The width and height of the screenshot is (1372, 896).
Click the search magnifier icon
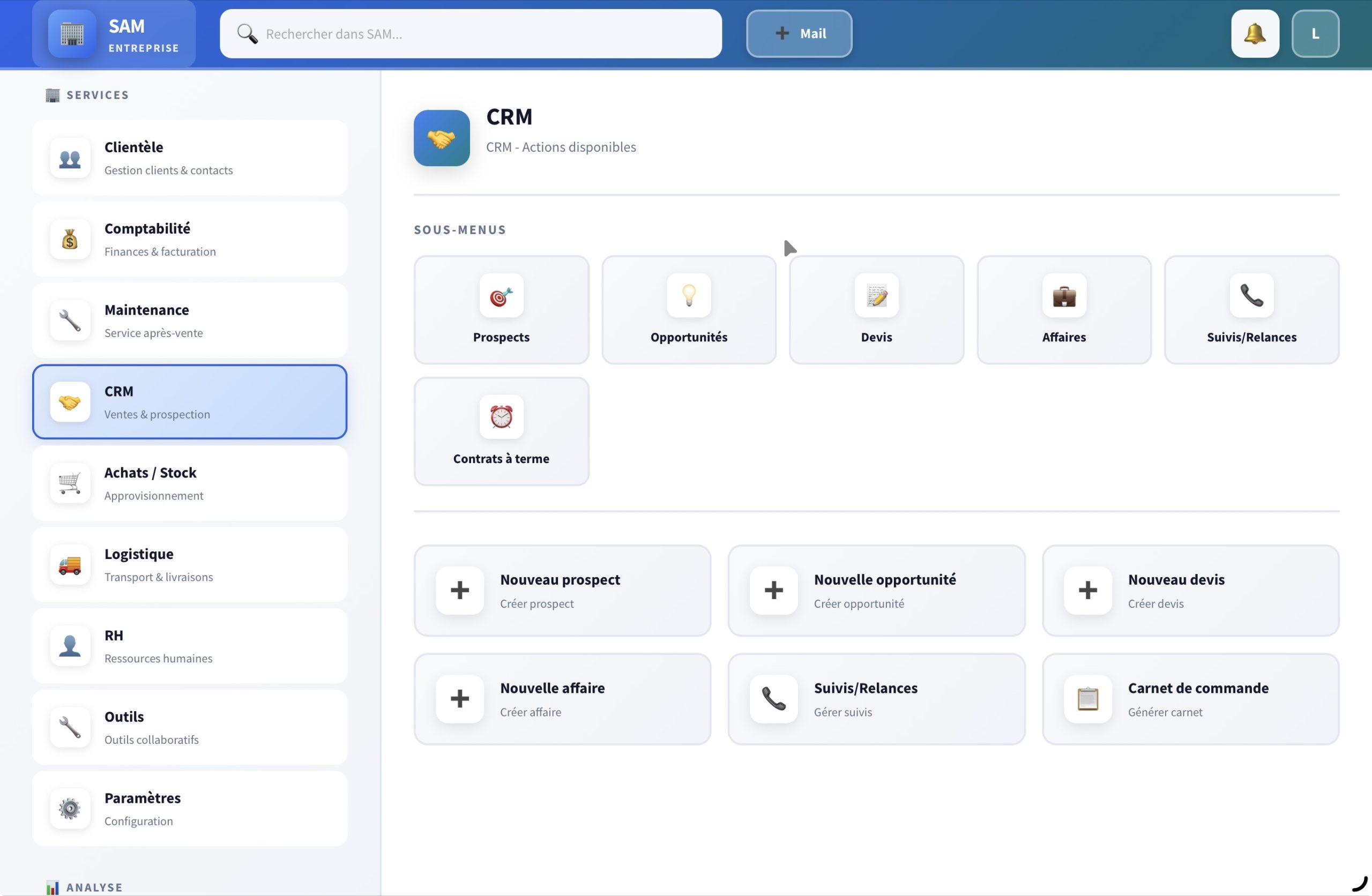click(x=247, y=33)
